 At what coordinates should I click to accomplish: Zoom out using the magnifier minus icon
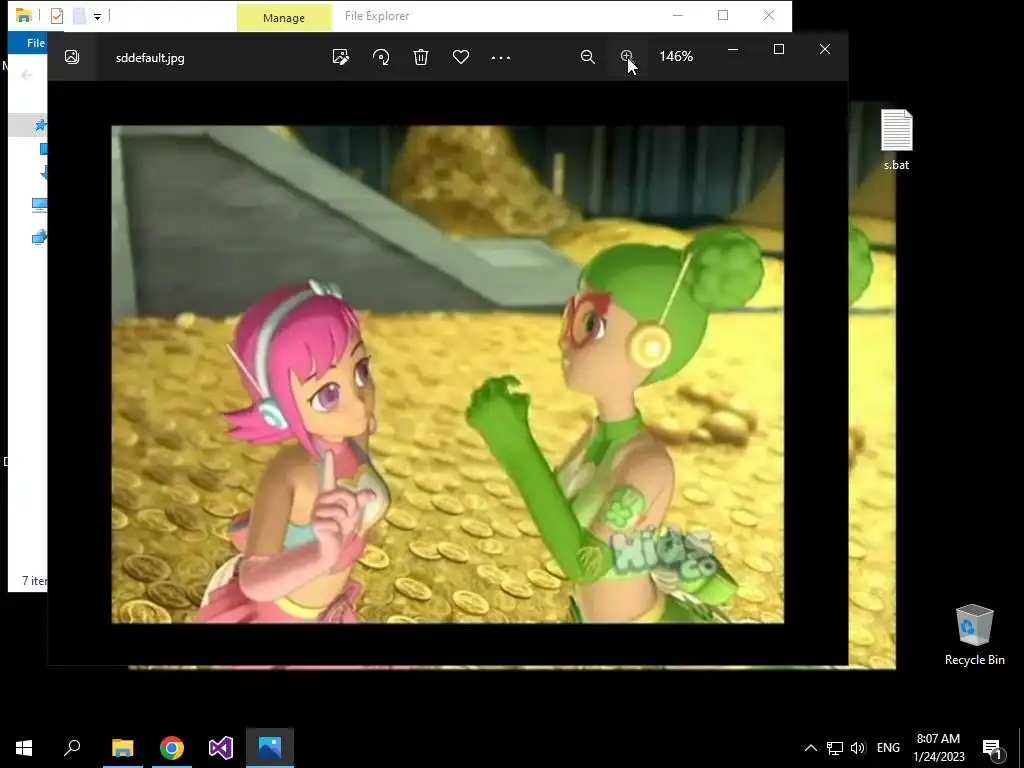click(x=588, y=57)
